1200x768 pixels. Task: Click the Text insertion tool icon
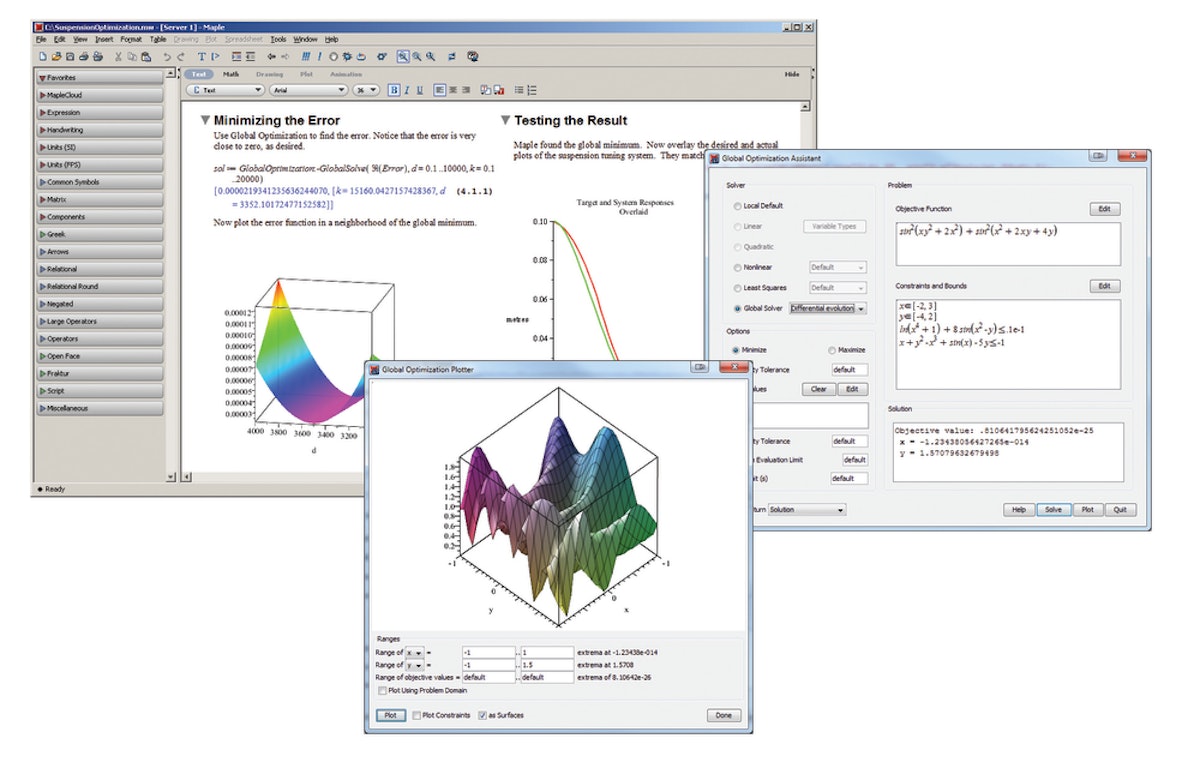click(200, 57)
